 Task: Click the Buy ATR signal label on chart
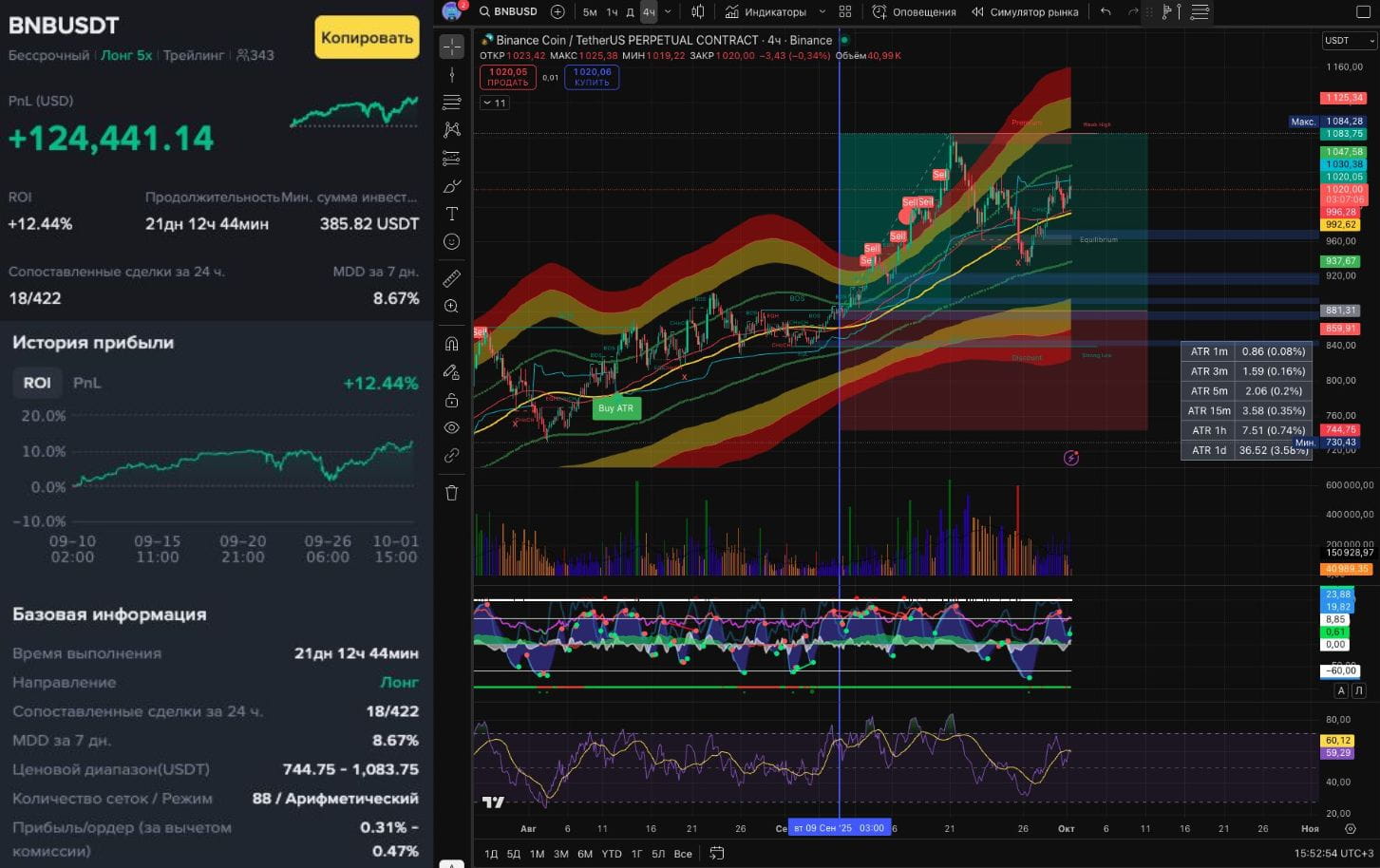coord(615,408)
